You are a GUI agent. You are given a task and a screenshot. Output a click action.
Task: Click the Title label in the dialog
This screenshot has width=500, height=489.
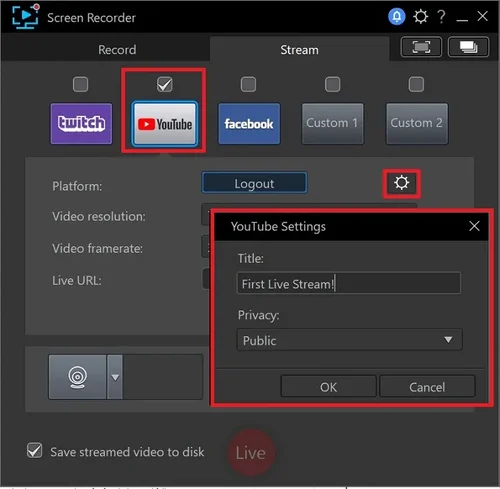[x=250, y=258]
